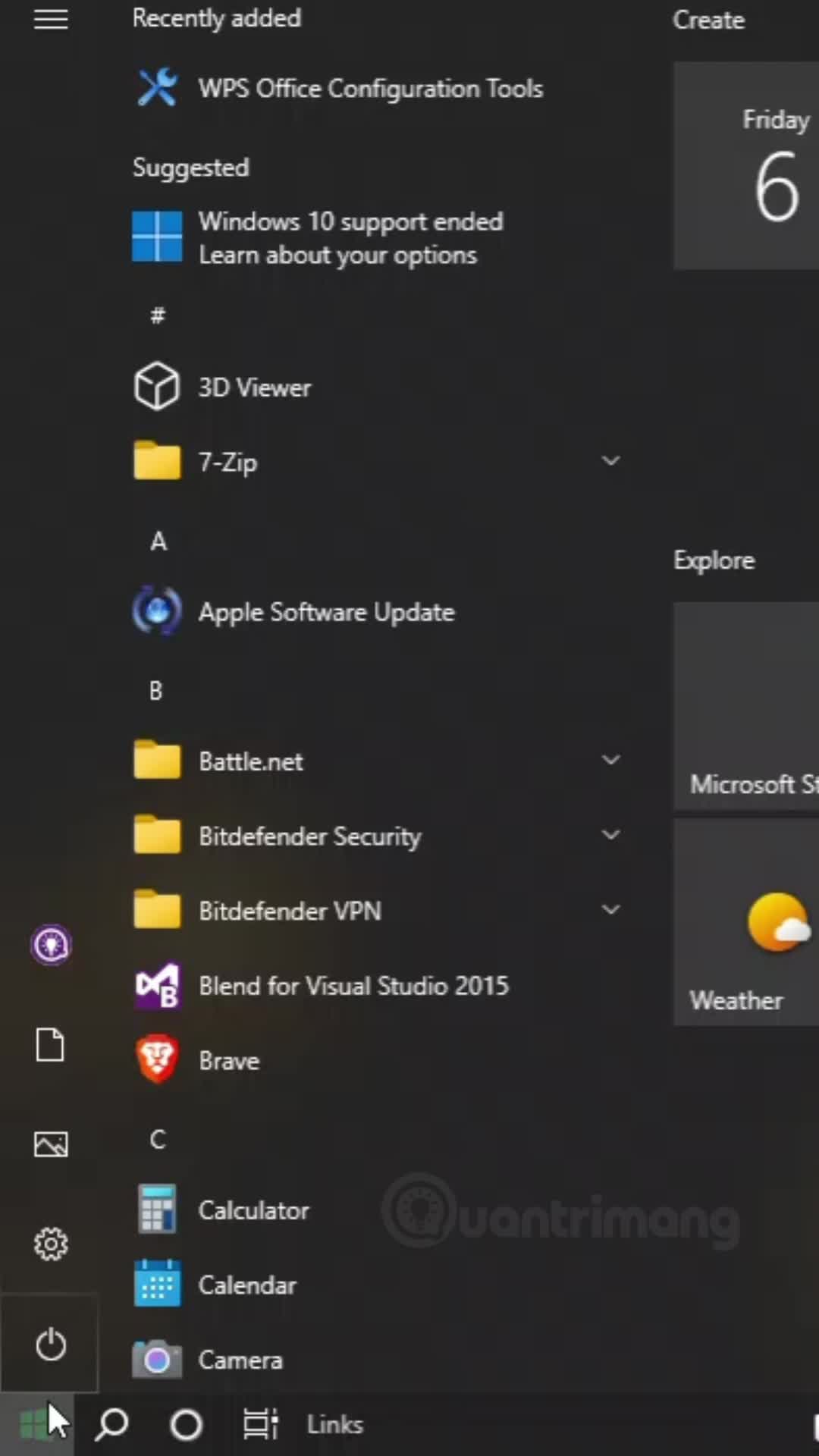Open Settings gear in Start sidebar
The width and height of the screenshot is (819, 1456).
click(51, 1244)
